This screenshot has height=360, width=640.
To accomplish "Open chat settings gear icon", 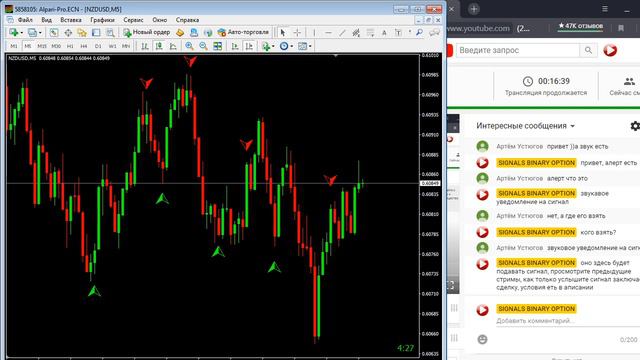I will click(635, 126).
